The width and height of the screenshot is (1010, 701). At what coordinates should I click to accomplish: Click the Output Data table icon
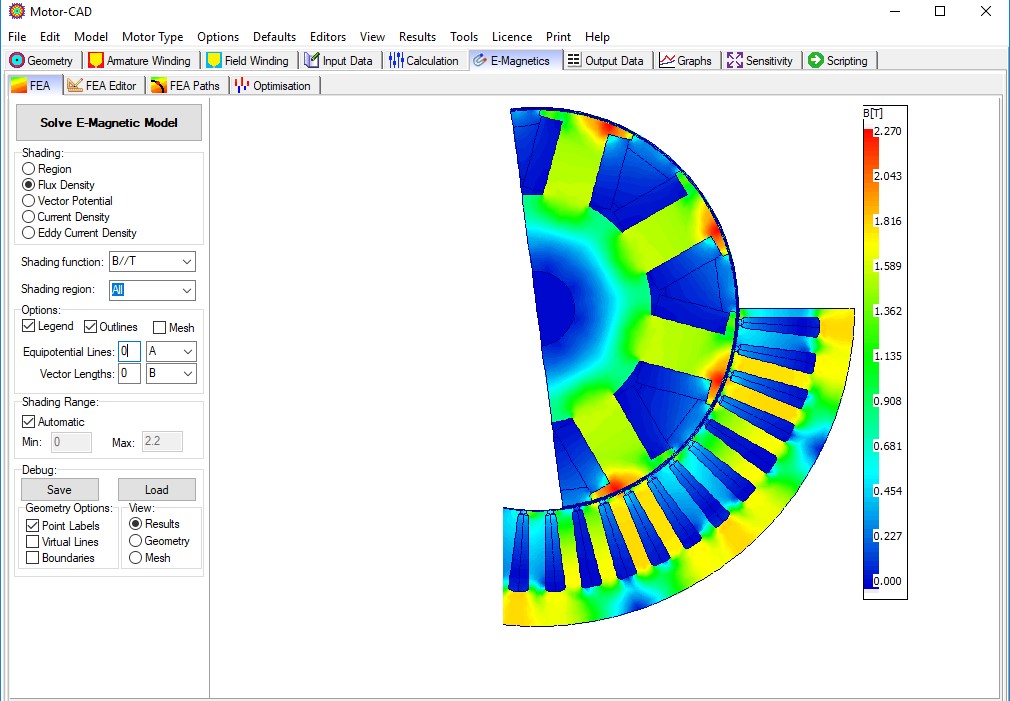(x=574, y=61)
